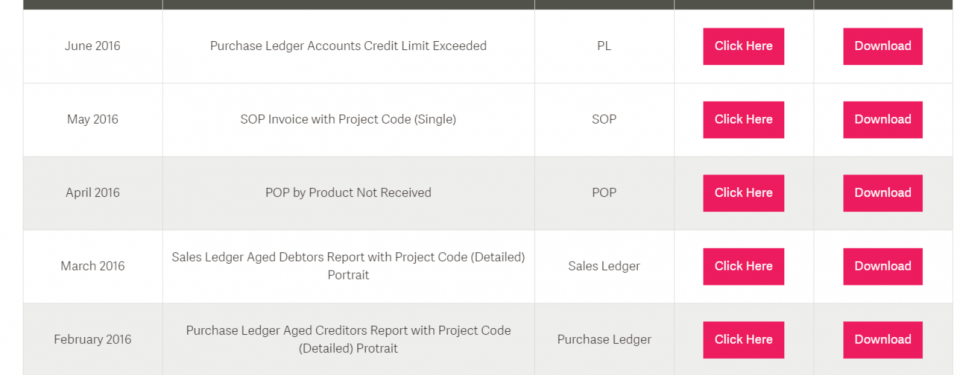Screen dimensions: 960x375
Task: Select the Sales Ledger category cell
Action: [604, 267]
